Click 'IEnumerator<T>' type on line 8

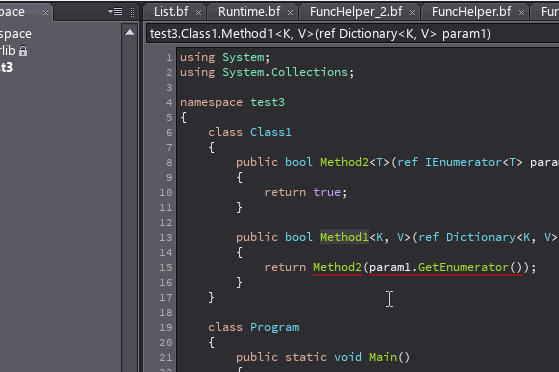(x=474, y=162)
